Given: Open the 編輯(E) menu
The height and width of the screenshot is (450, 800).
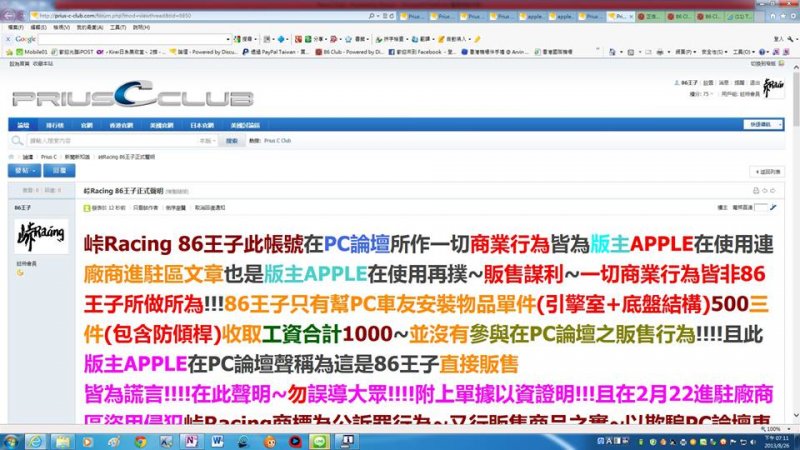Looking at the screenshot, I should tap(38, 27).
